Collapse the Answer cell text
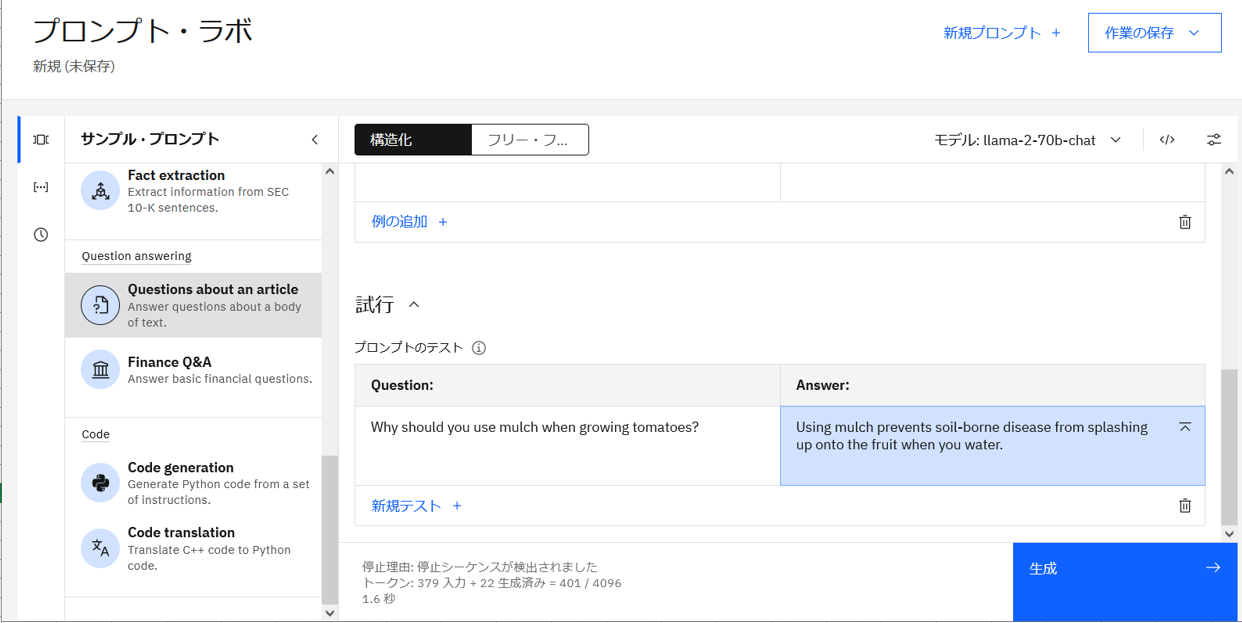 tap(1185, 427)
